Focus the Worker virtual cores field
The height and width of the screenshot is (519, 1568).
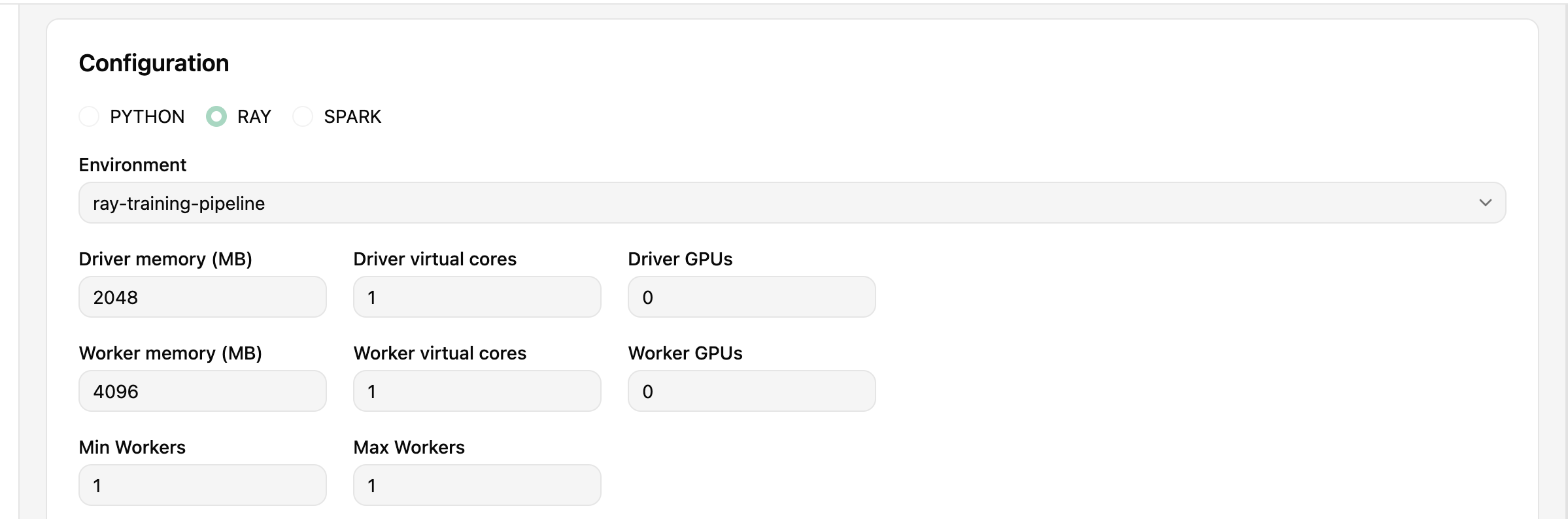[x=477, y=391]
